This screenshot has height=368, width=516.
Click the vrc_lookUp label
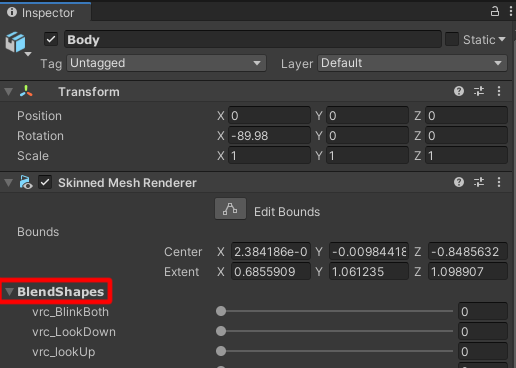64,352
